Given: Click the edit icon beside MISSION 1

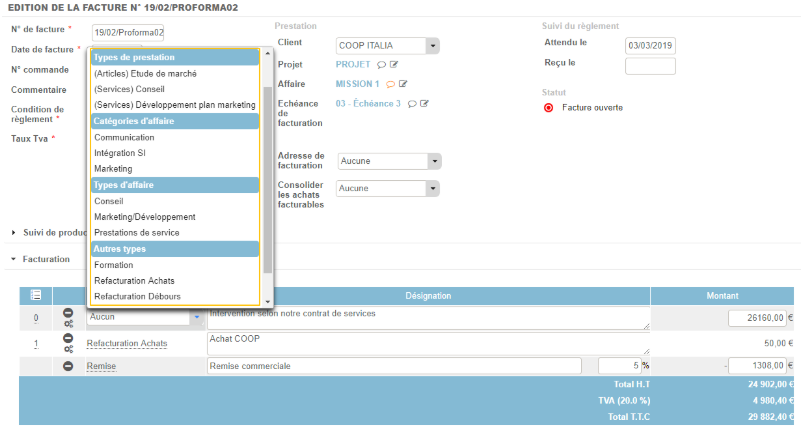Looking at the screenshot, I should 403,84.
